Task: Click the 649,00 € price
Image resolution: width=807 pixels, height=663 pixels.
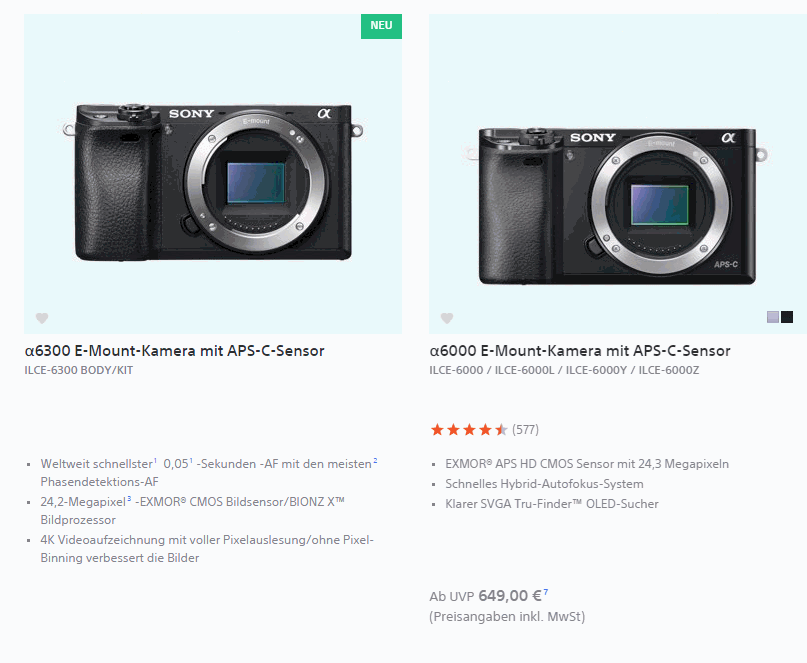Action: point(510,595)
